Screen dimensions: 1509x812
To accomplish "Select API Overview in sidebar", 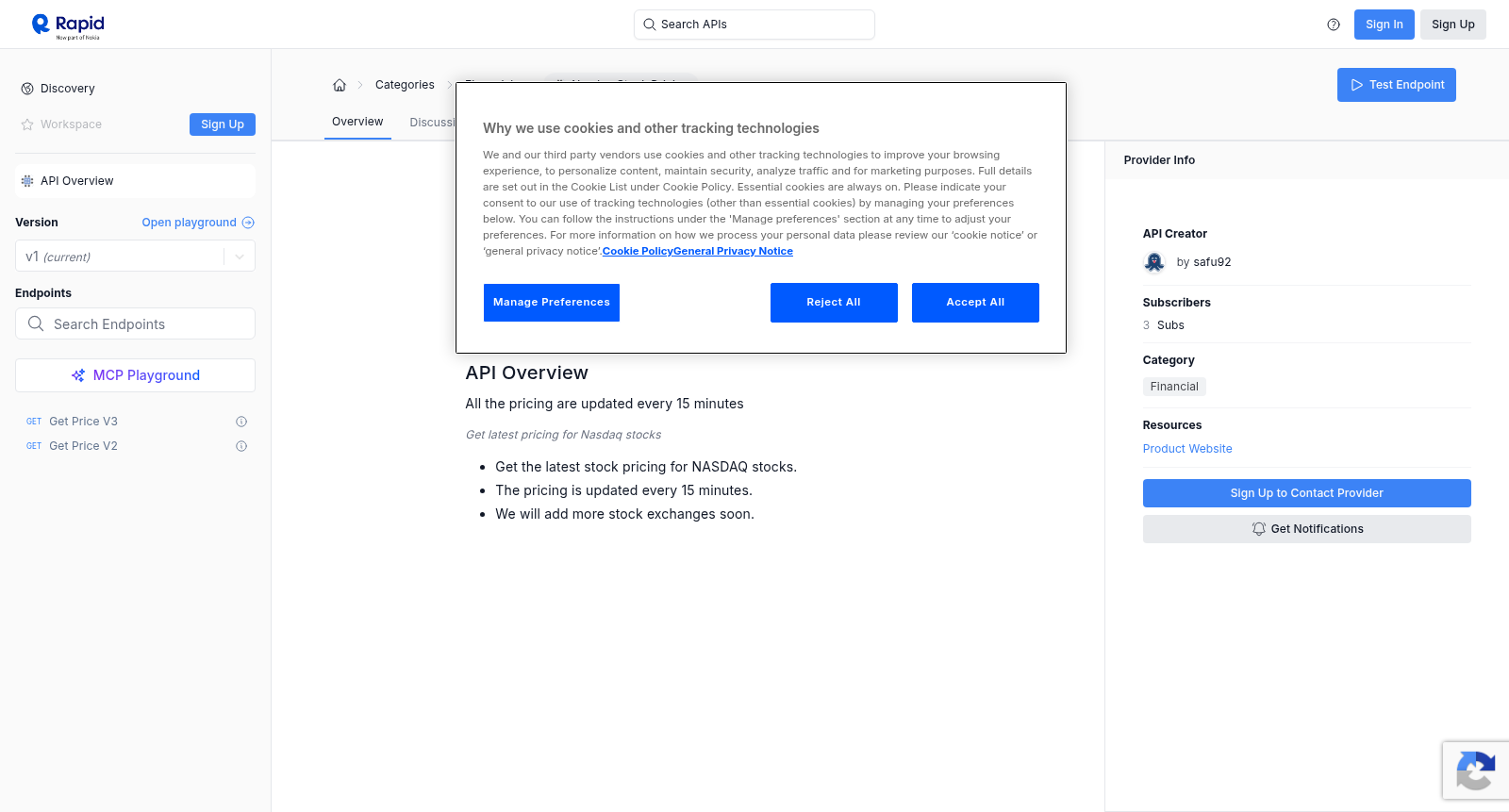I will [135, 181].
